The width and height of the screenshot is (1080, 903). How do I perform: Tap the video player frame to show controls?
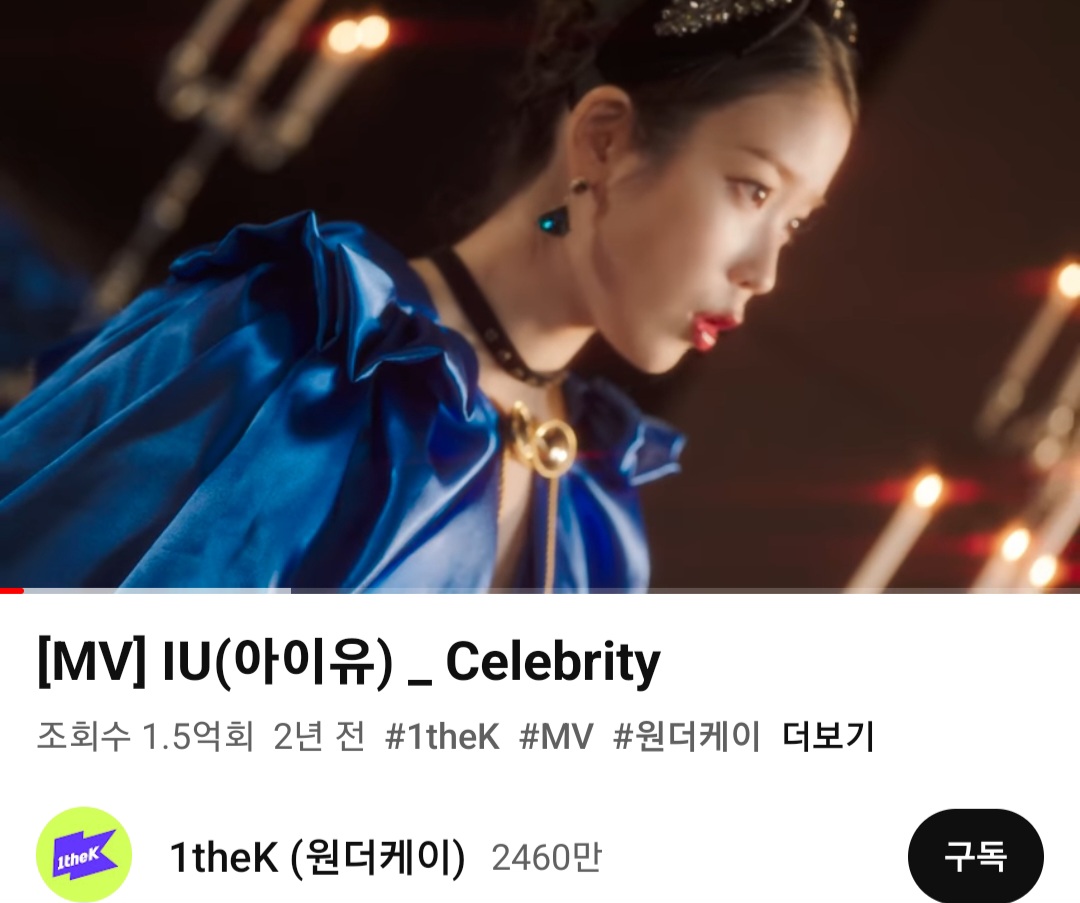click(540, 295)
